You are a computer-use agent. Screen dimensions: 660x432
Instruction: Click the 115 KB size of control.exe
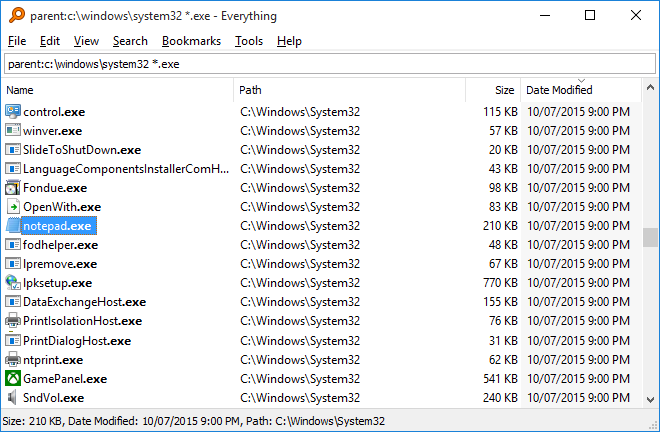click(500, 112)
